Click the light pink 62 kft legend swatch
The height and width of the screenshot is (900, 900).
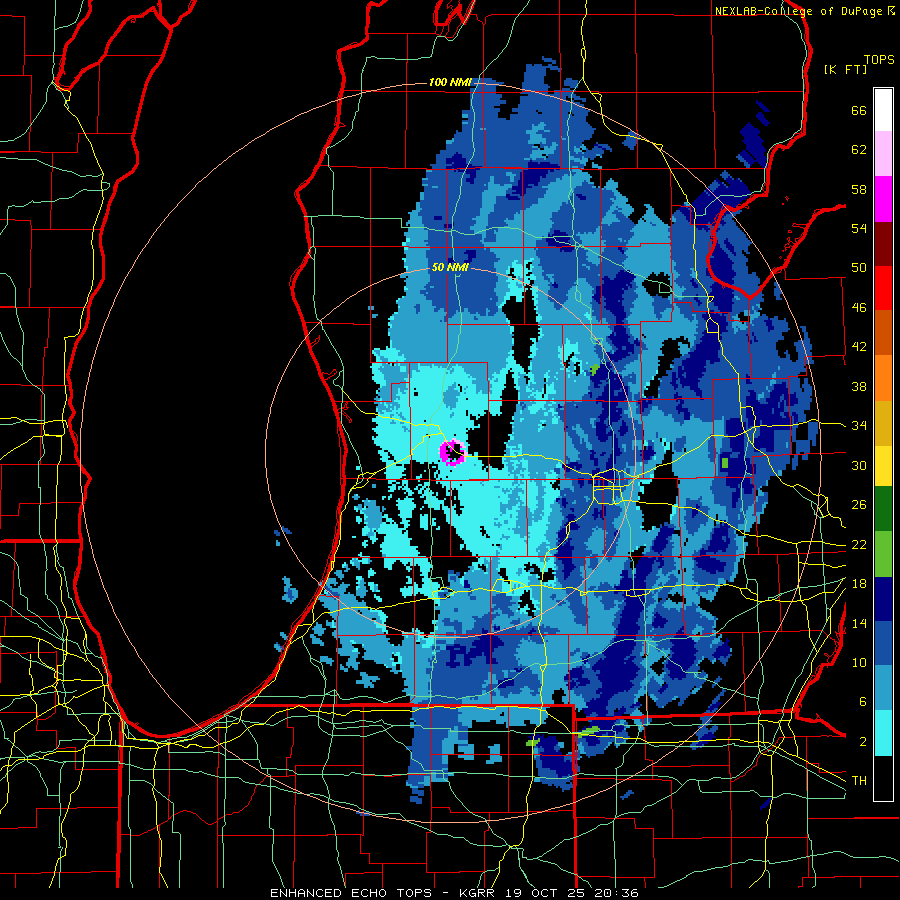(883, 154)
